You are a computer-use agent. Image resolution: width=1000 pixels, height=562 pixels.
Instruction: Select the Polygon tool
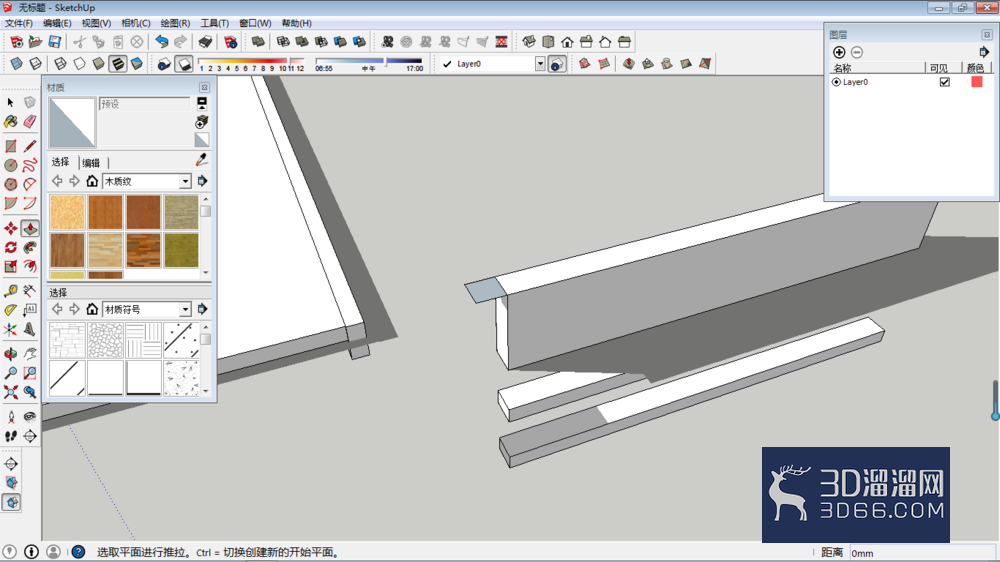click(x=11, y=184)
